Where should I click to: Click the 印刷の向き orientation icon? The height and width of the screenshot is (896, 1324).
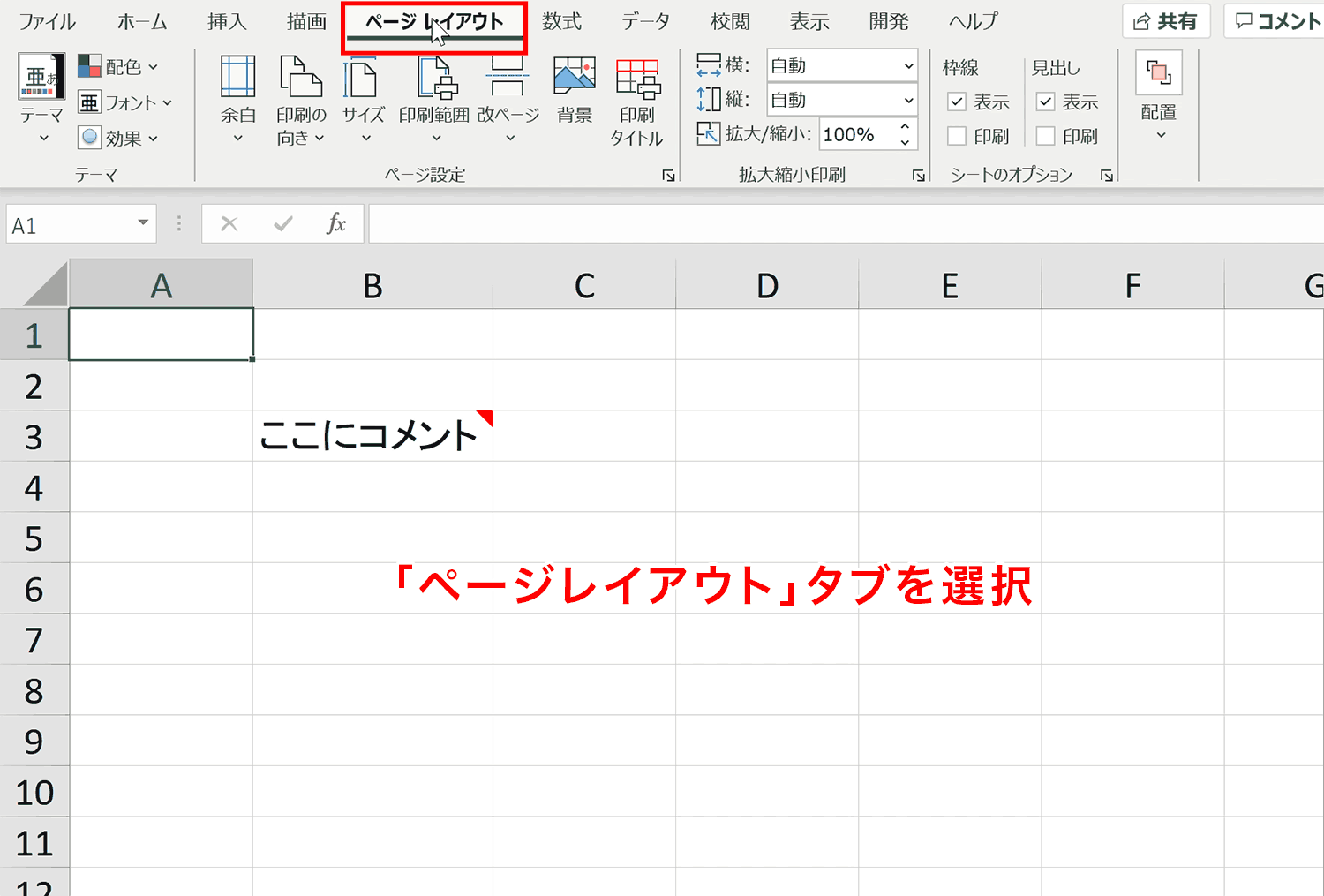pos(301,77)
